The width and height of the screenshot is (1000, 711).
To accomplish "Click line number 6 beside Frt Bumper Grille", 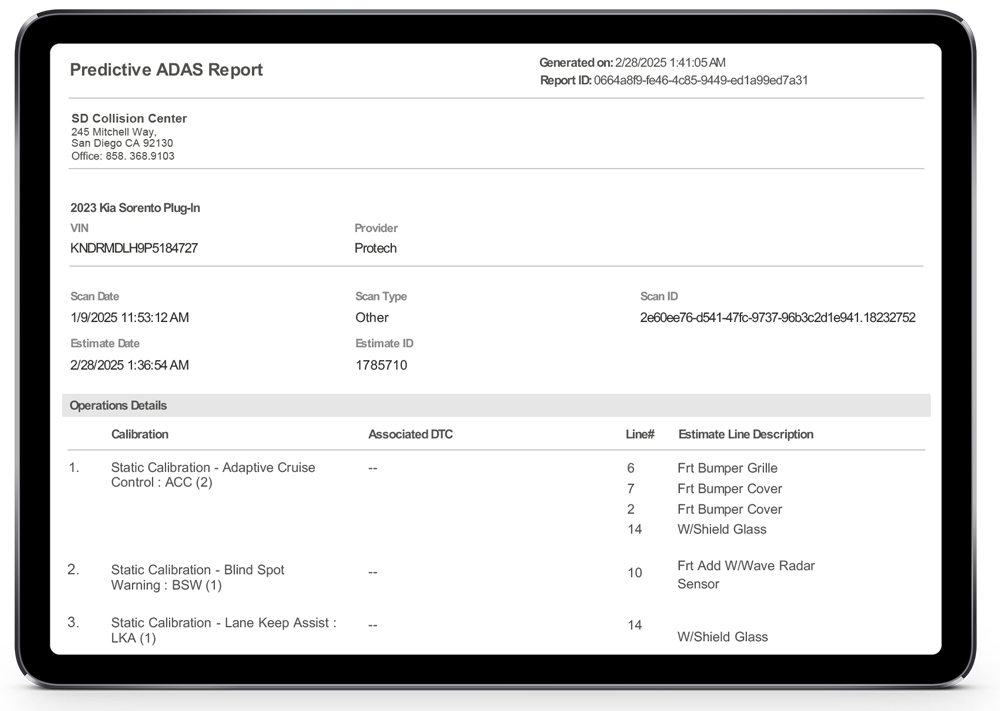I will tap(631, 468).
